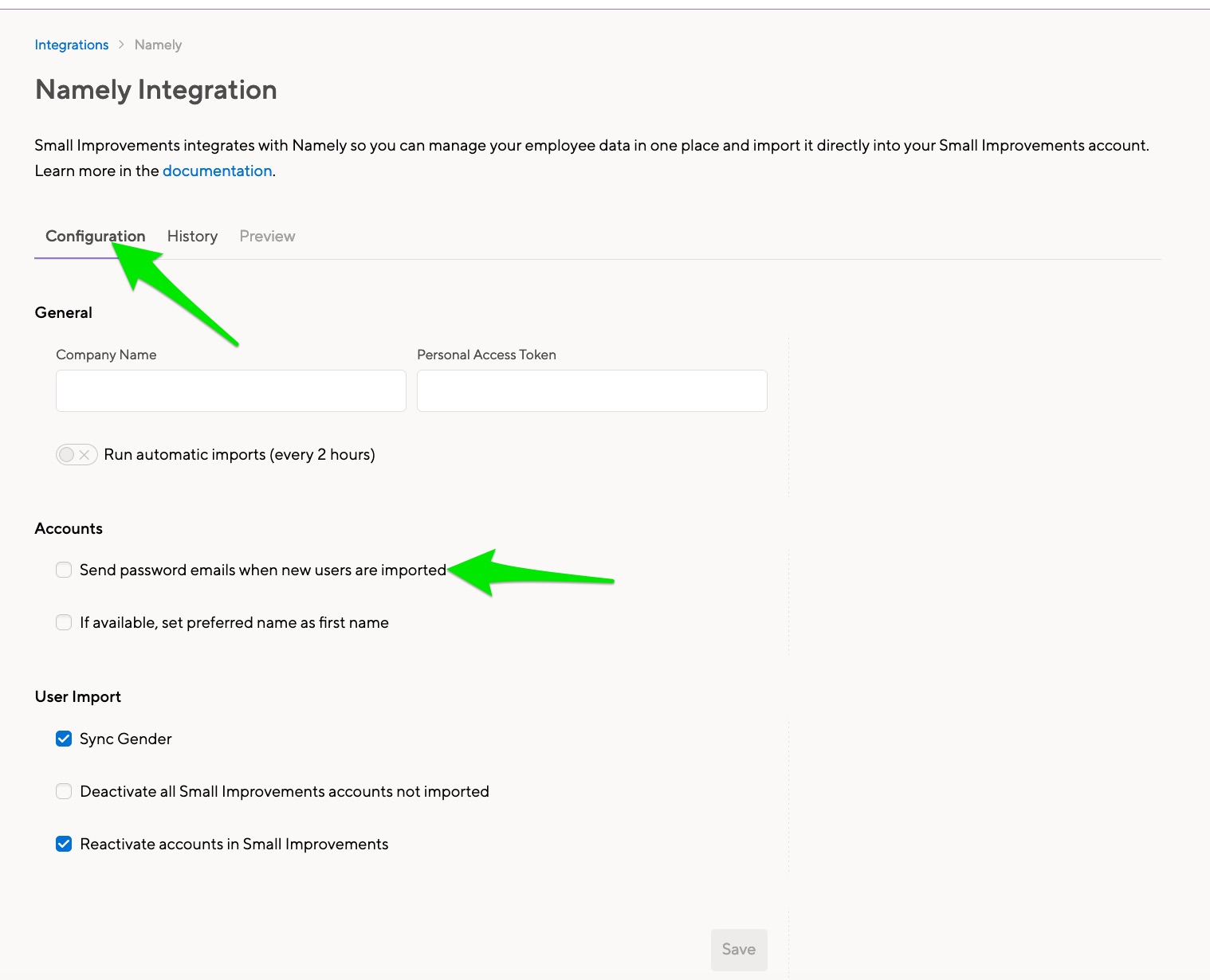This screenshot has width=1210, height=980.
Task: Open the Preview tab
Action: pos(266,236)
